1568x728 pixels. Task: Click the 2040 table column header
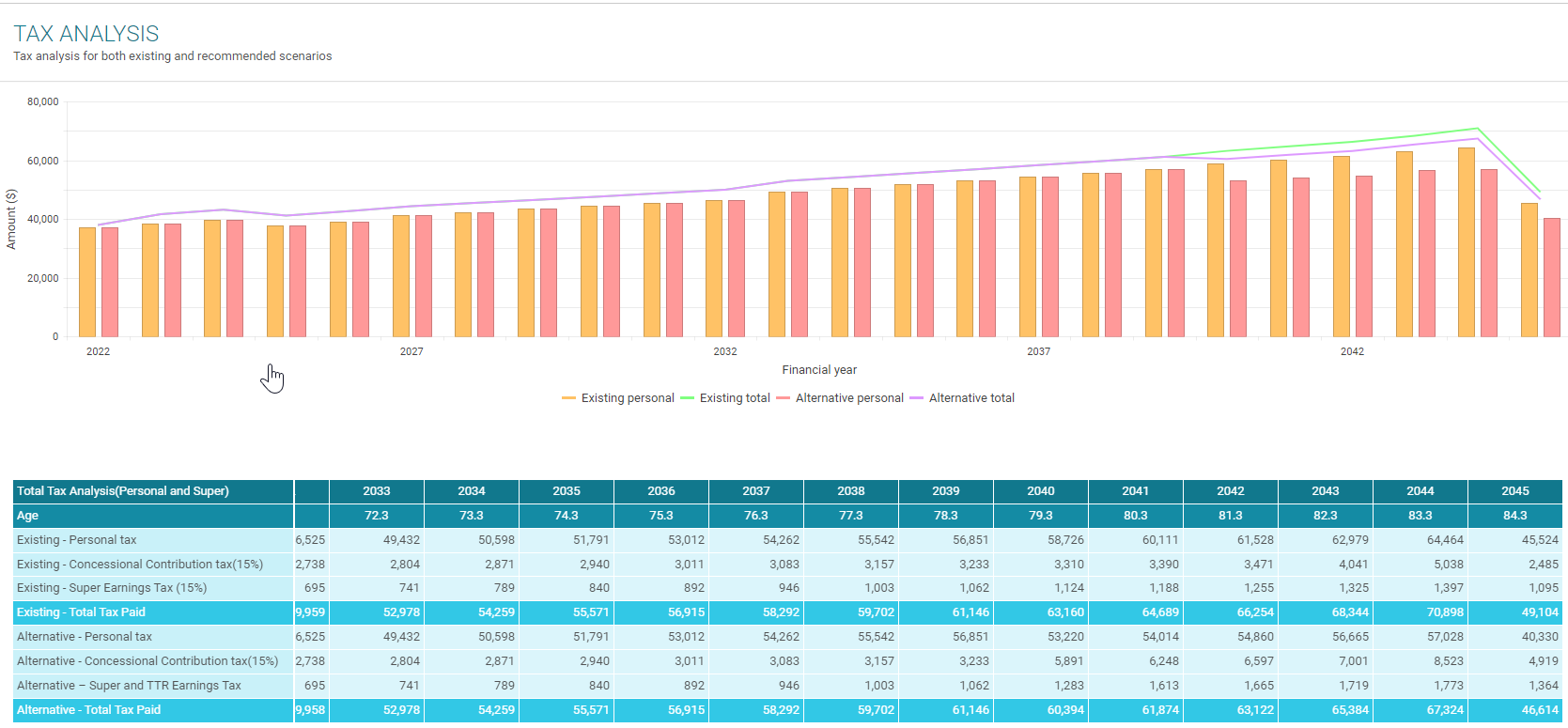click(x=1041, y=491)
